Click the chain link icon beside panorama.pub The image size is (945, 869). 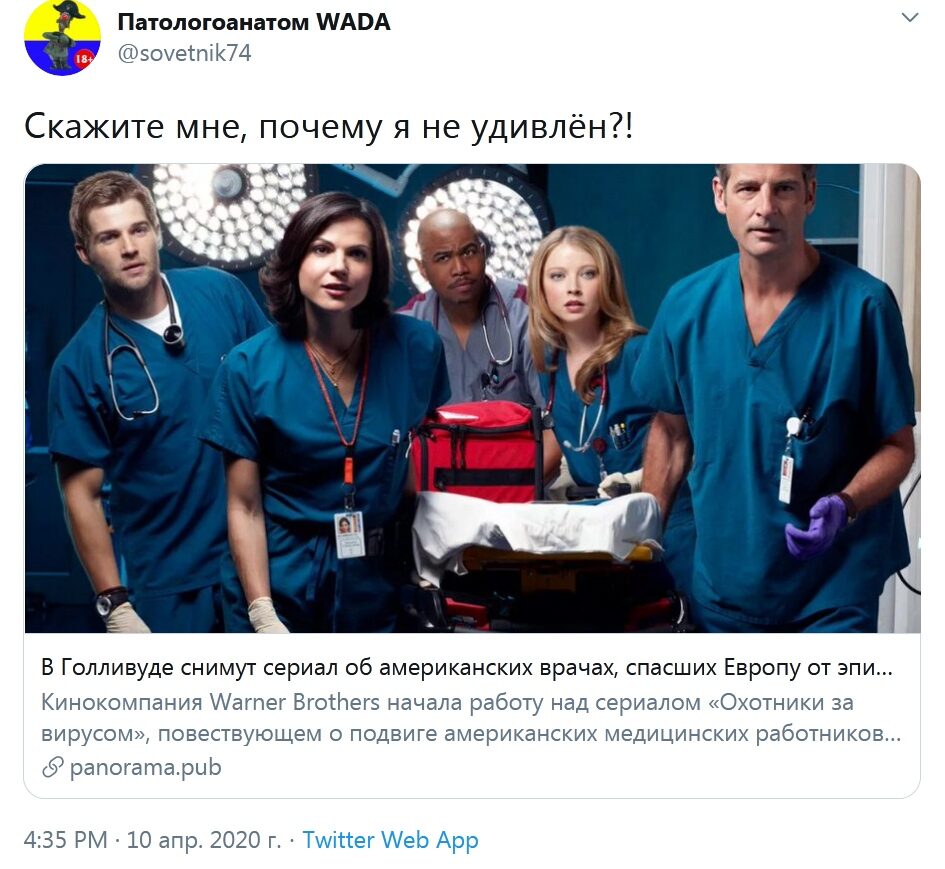point(52,768)
